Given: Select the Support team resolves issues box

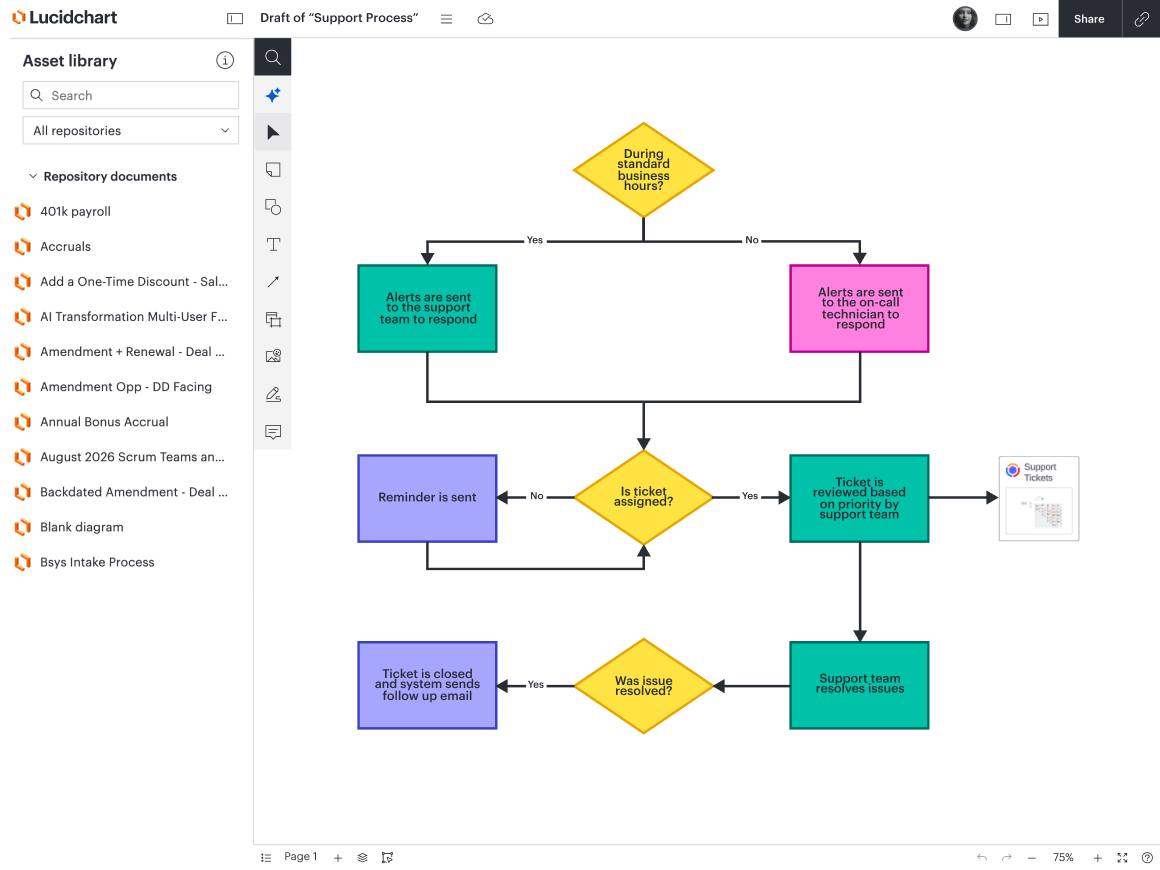Looking at the screenshot, I should (x=859, y=685).
